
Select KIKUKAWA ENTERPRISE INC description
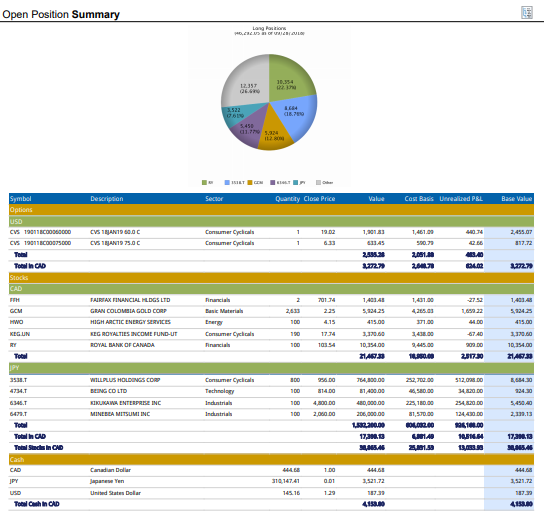(126, 403)
